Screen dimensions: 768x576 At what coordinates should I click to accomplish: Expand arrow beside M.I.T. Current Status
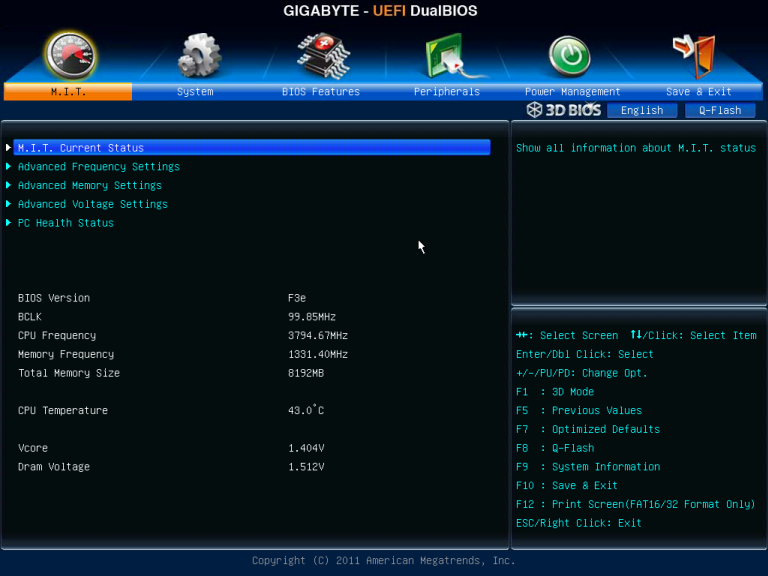point(8,147)
